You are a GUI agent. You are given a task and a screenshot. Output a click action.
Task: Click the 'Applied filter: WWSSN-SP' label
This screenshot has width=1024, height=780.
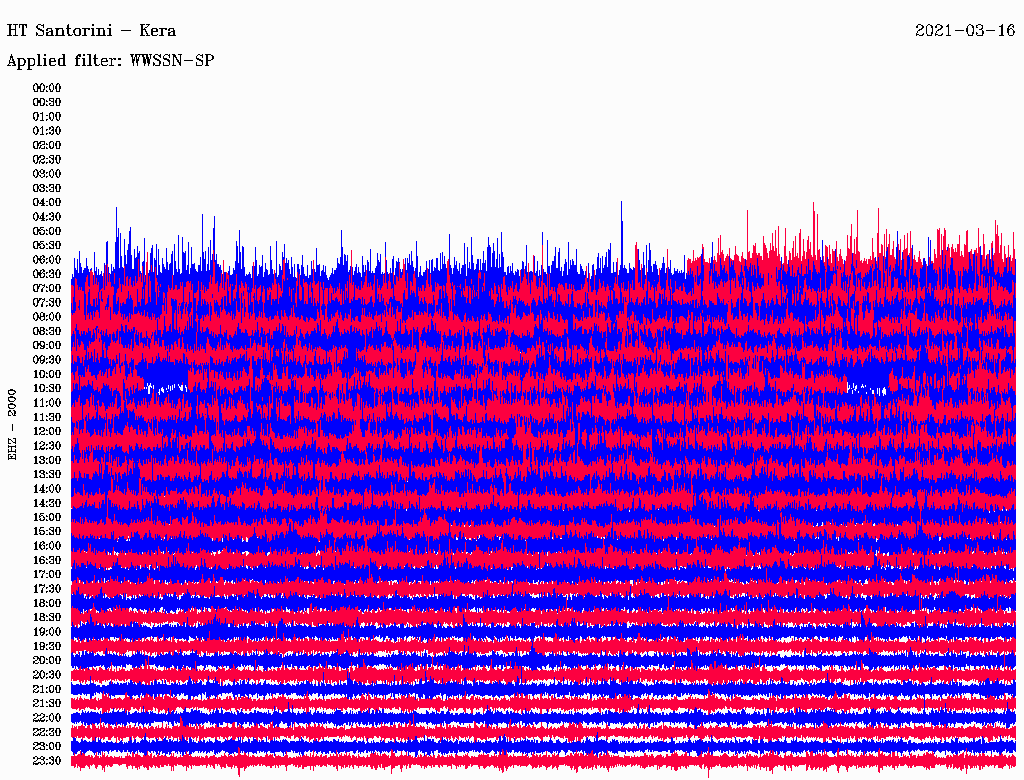[x=110, y=61]
